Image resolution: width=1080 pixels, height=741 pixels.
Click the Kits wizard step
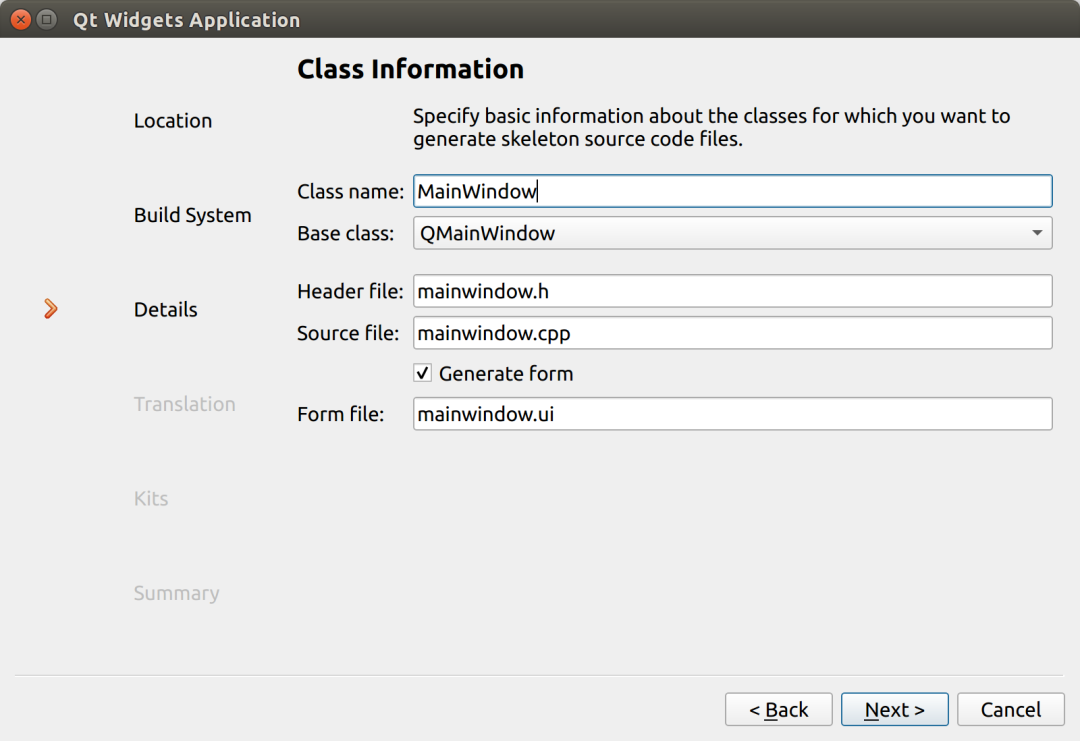point(151,499)
